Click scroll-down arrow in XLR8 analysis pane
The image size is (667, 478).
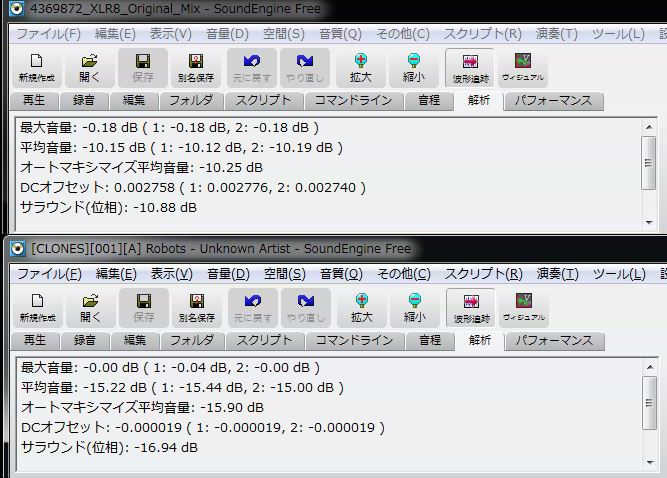point(649,222)
